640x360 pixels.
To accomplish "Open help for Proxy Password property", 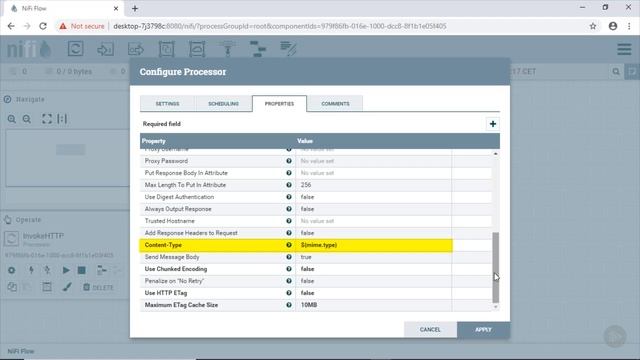I will point(289,161).
